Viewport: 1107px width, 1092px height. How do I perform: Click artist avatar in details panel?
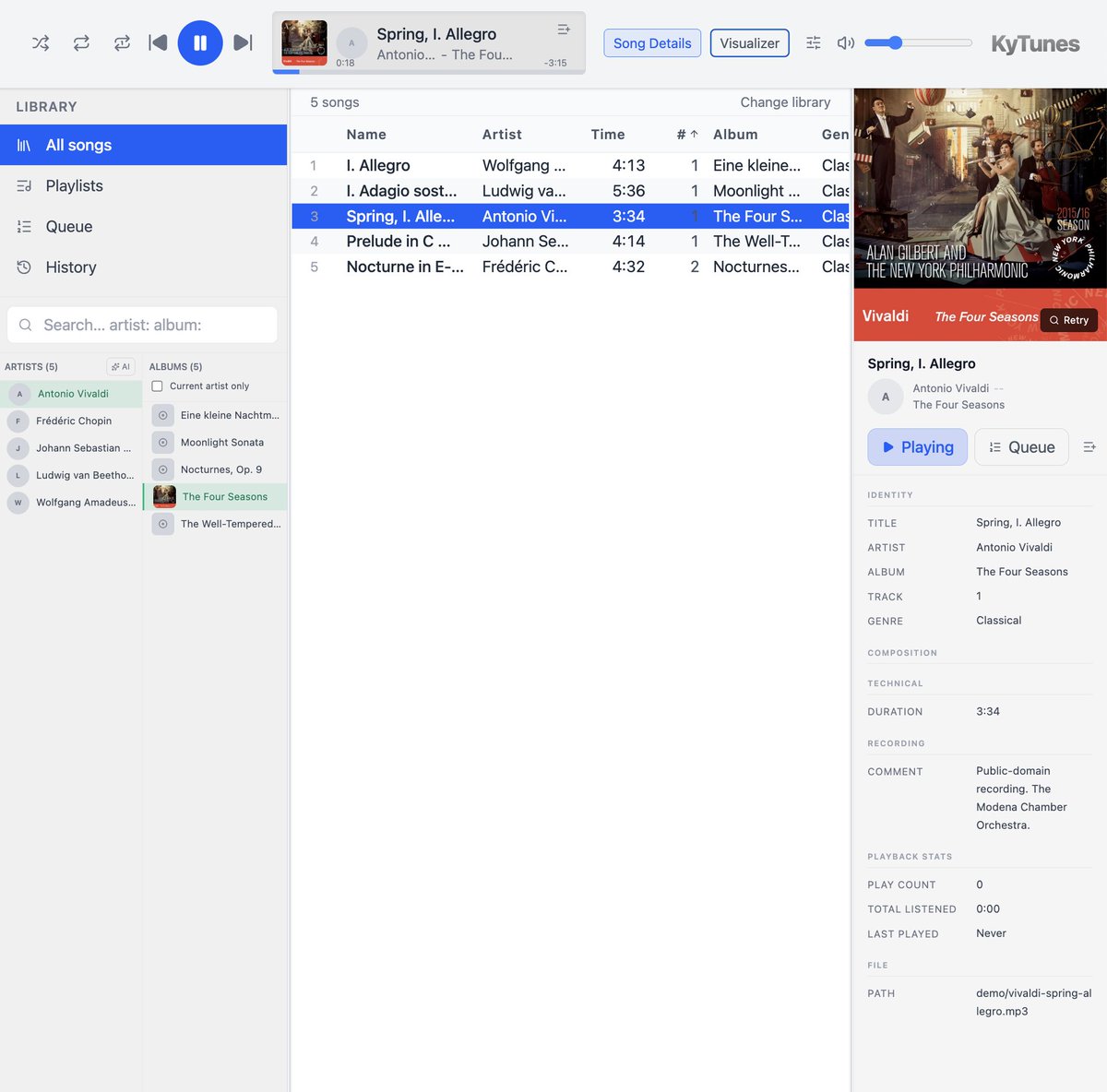click(886, 397)
